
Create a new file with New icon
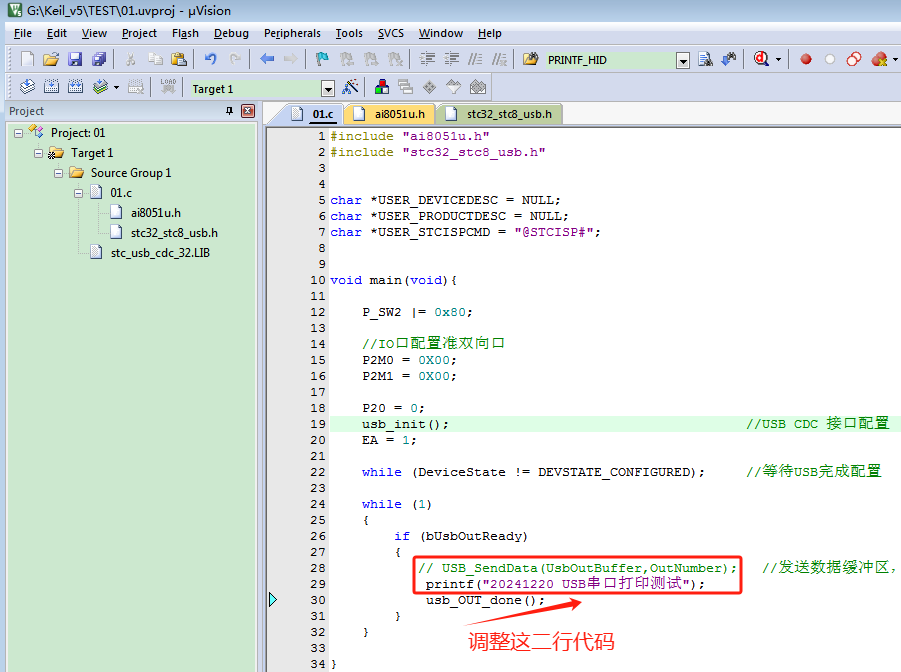[27, 59]
